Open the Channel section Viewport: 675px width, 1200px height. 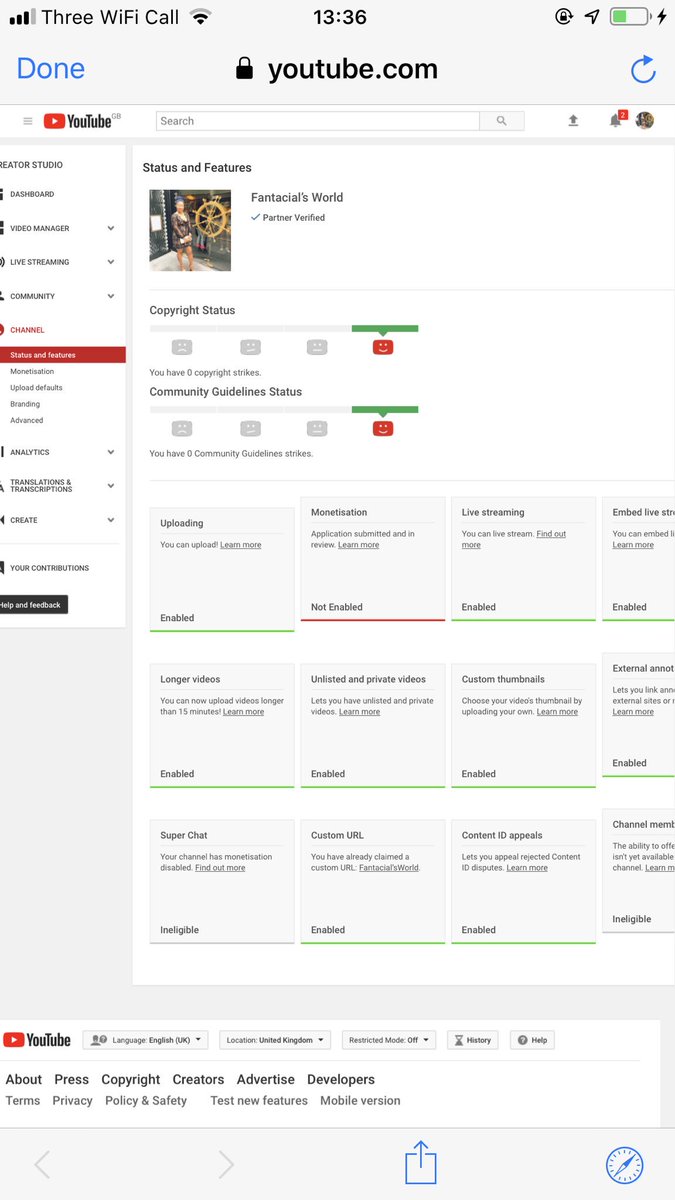coord(27,330)
